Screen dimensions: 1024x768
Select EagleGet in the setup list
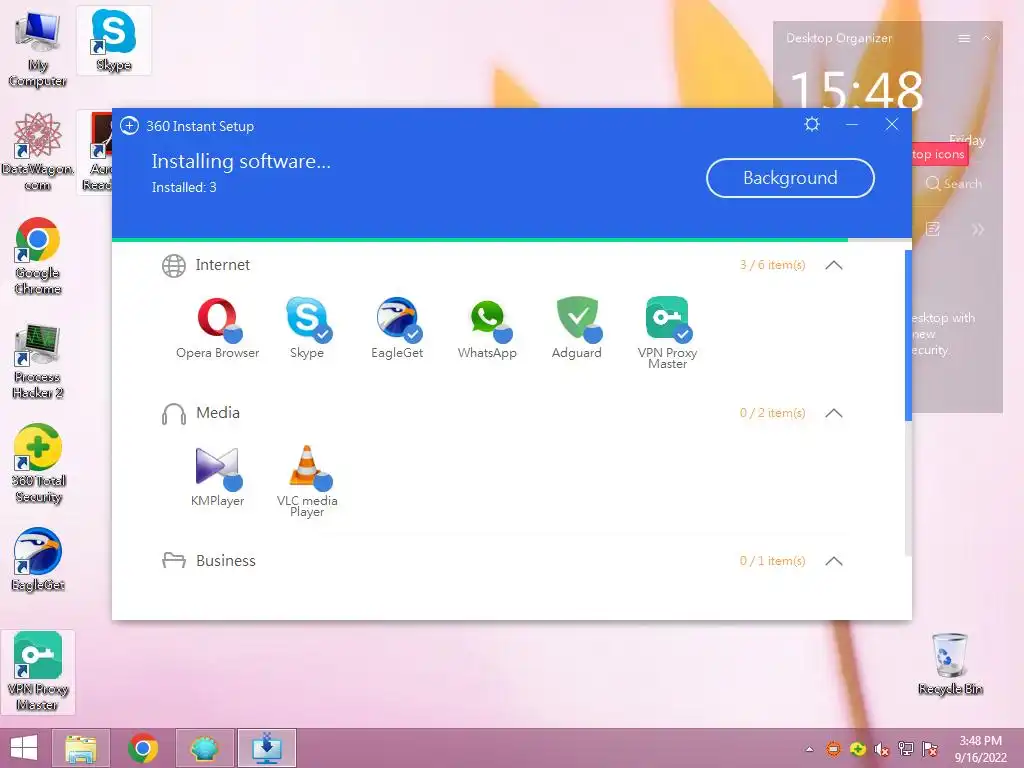(397, 319)
